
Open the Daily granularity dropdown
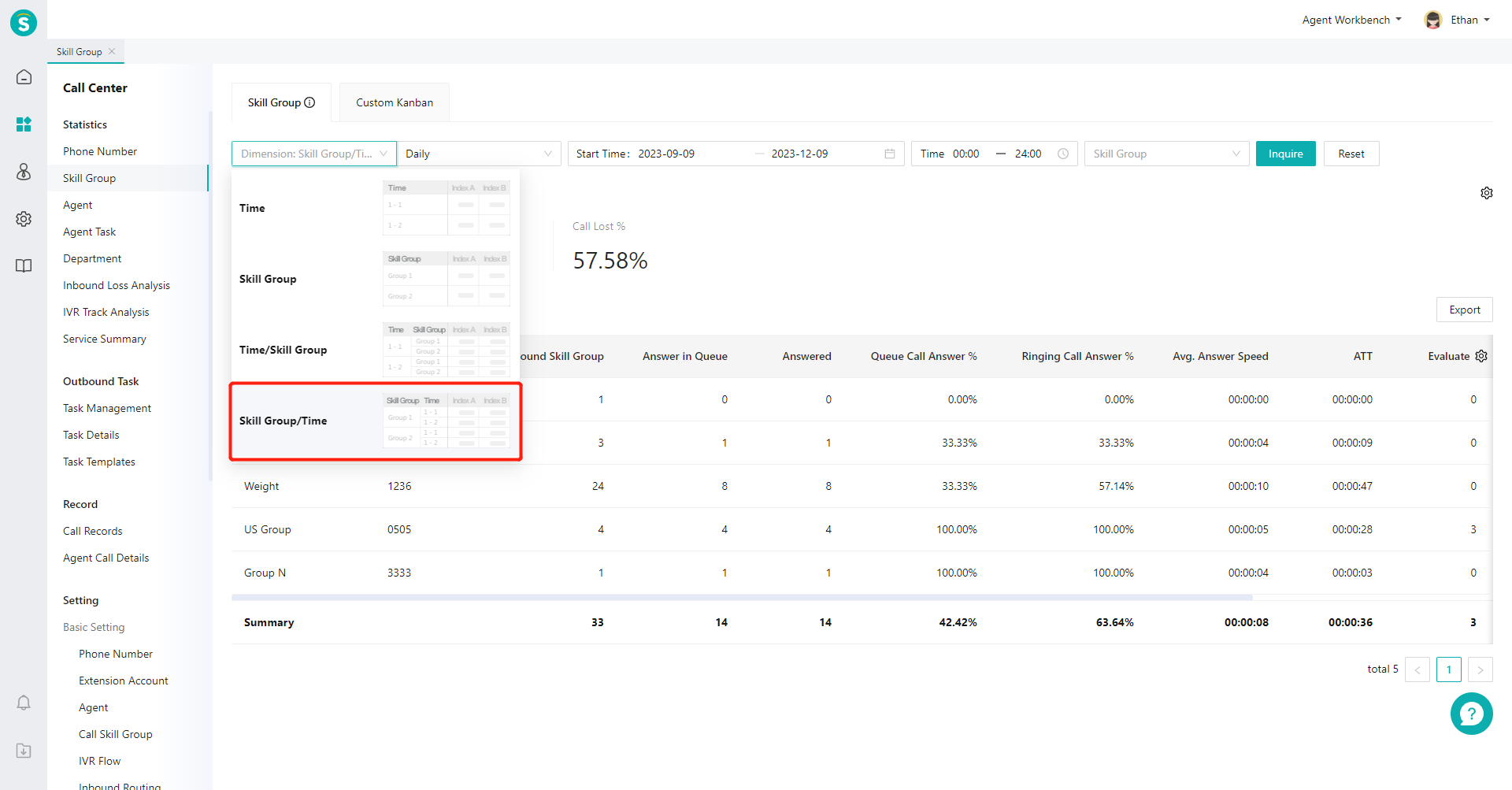[x=479, y=154]
